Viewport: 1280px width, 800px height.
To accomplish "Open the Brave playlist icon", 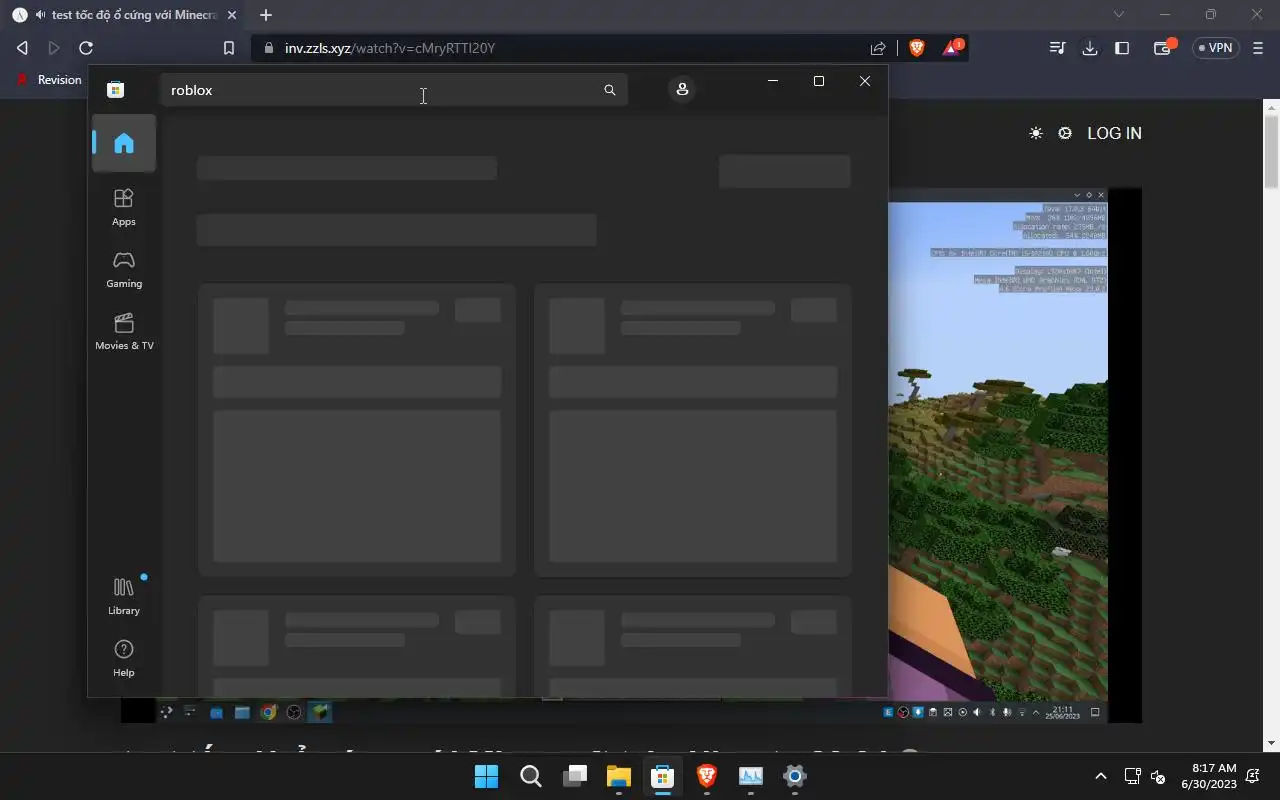I will (1057, 48).
